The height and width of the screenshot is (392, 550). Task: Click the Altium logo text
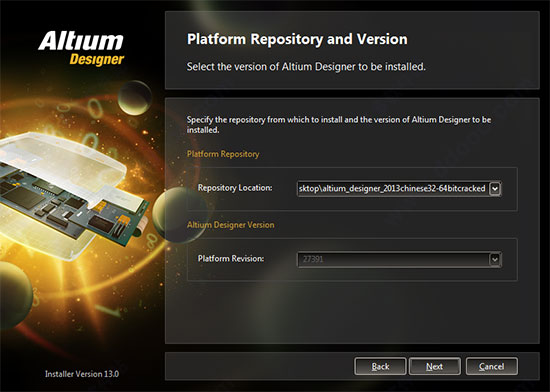[x=81, y=41]
